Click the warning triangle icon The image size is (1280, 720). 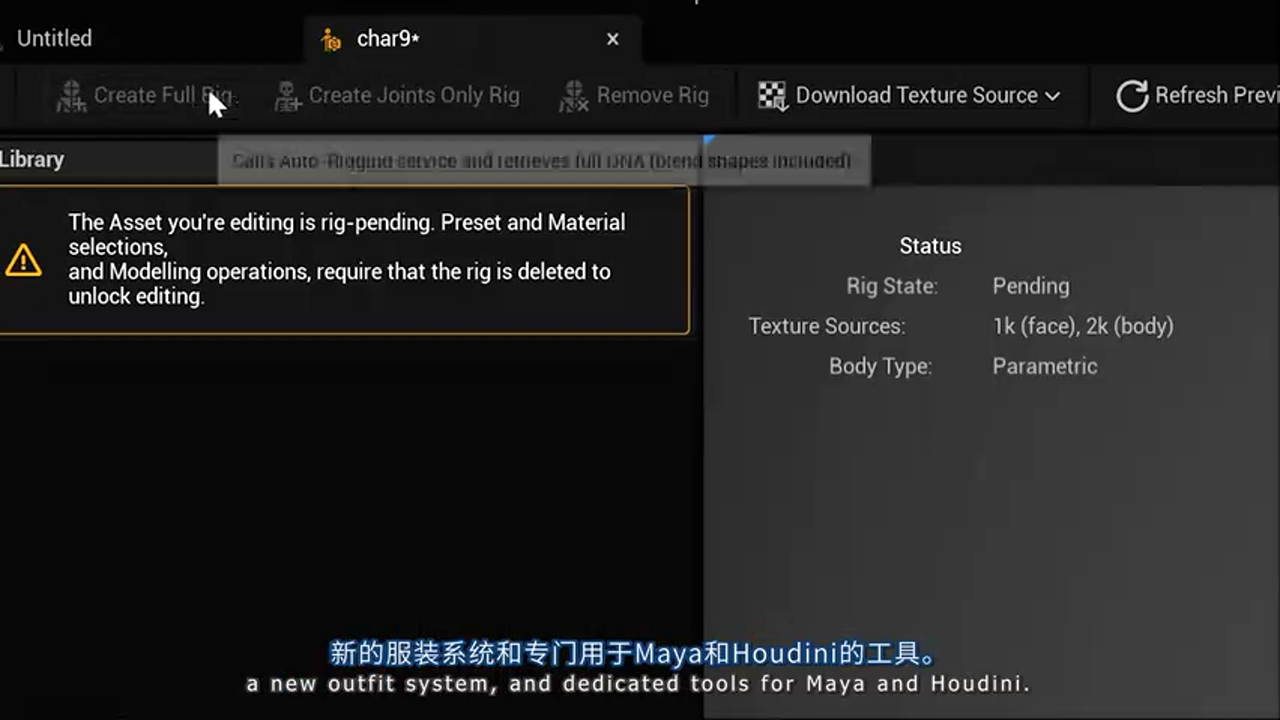click(22, 260)
